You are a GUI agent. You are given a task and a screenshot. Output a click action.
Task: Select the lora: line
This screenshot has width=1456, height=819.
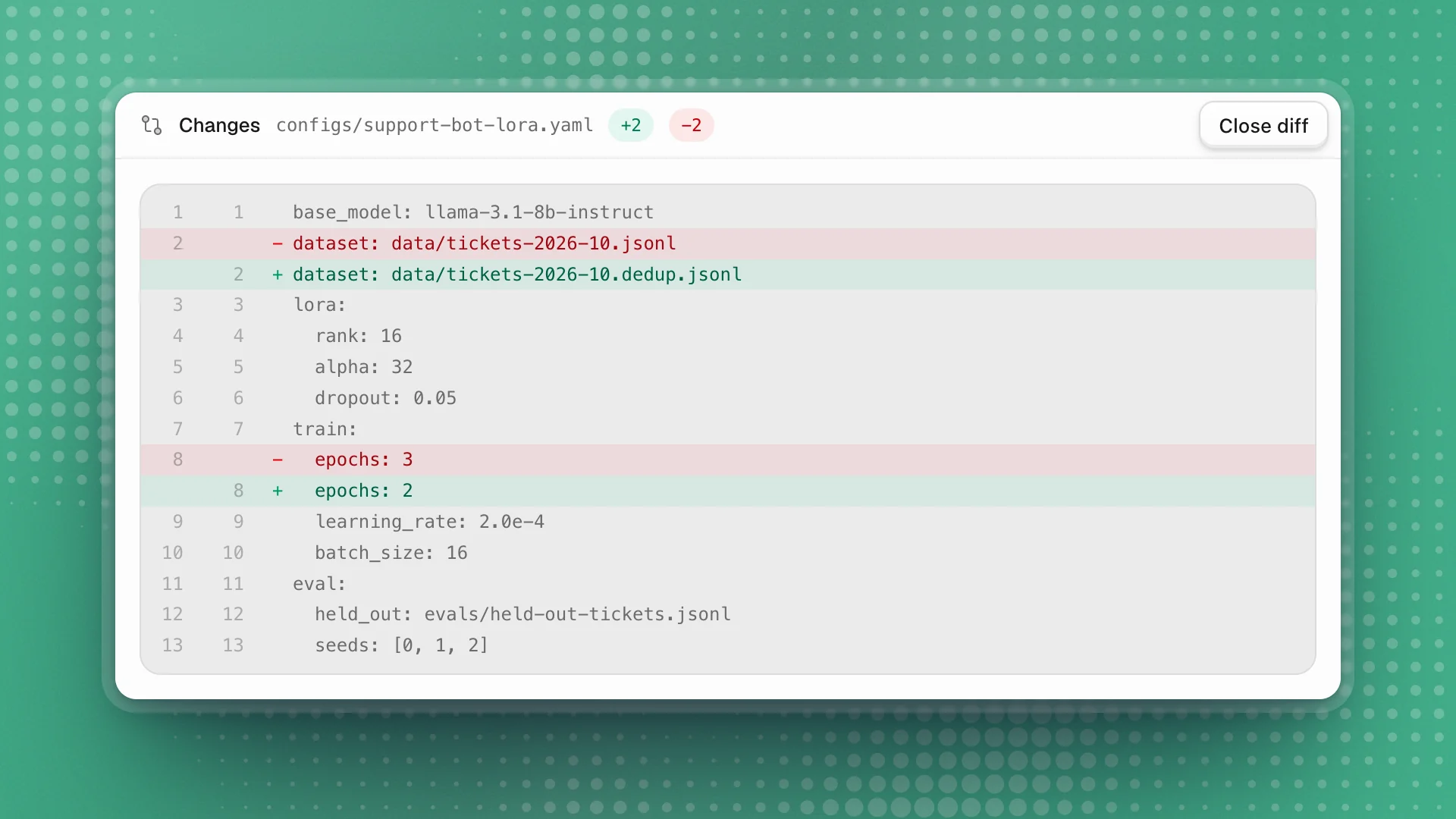728,305
